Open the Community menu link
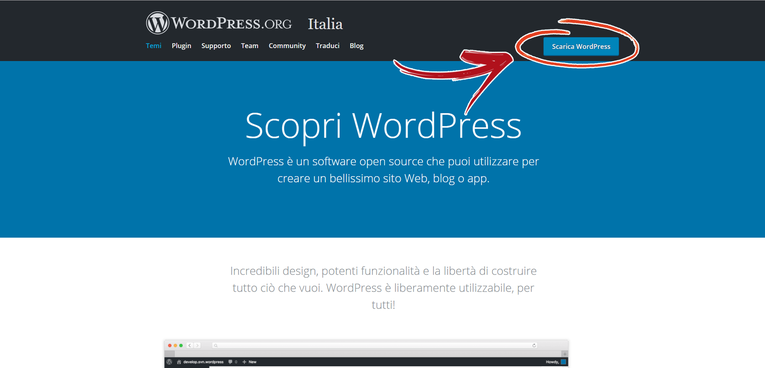Screen dimensions: 765x368 [287, 46]
